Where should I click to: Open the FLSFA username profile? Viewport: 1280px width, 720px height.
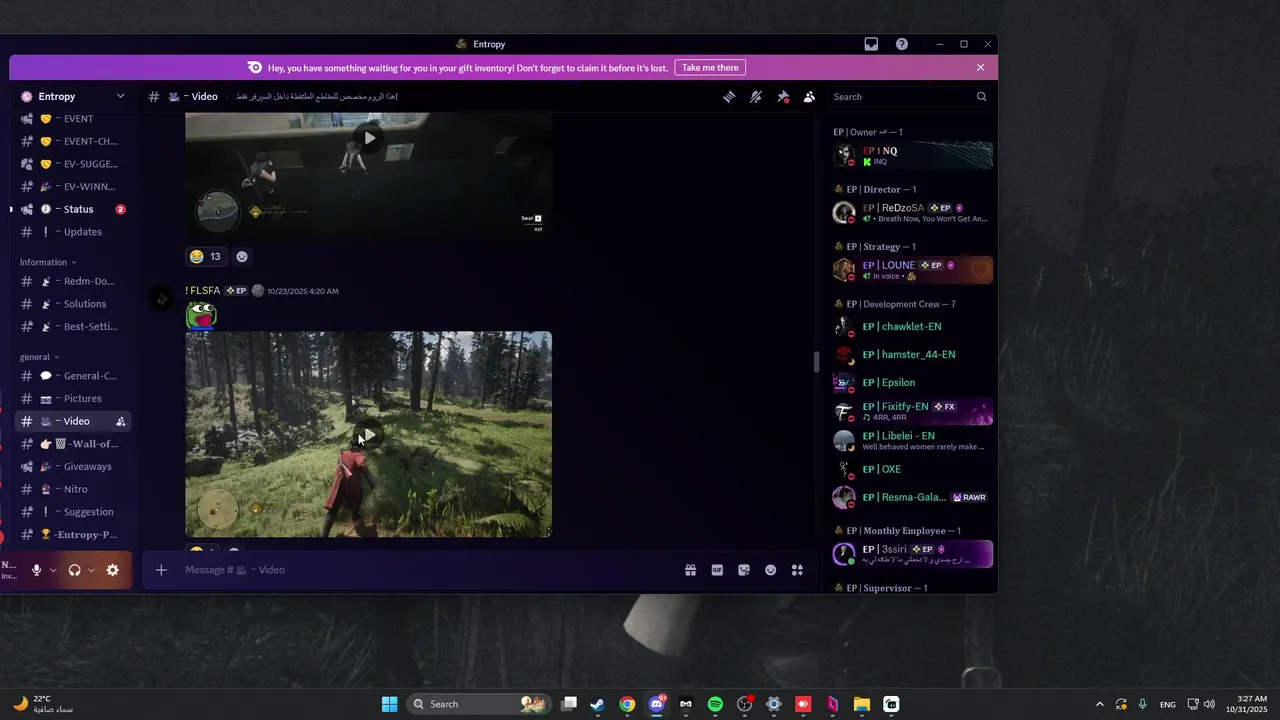tap(202, 291)
